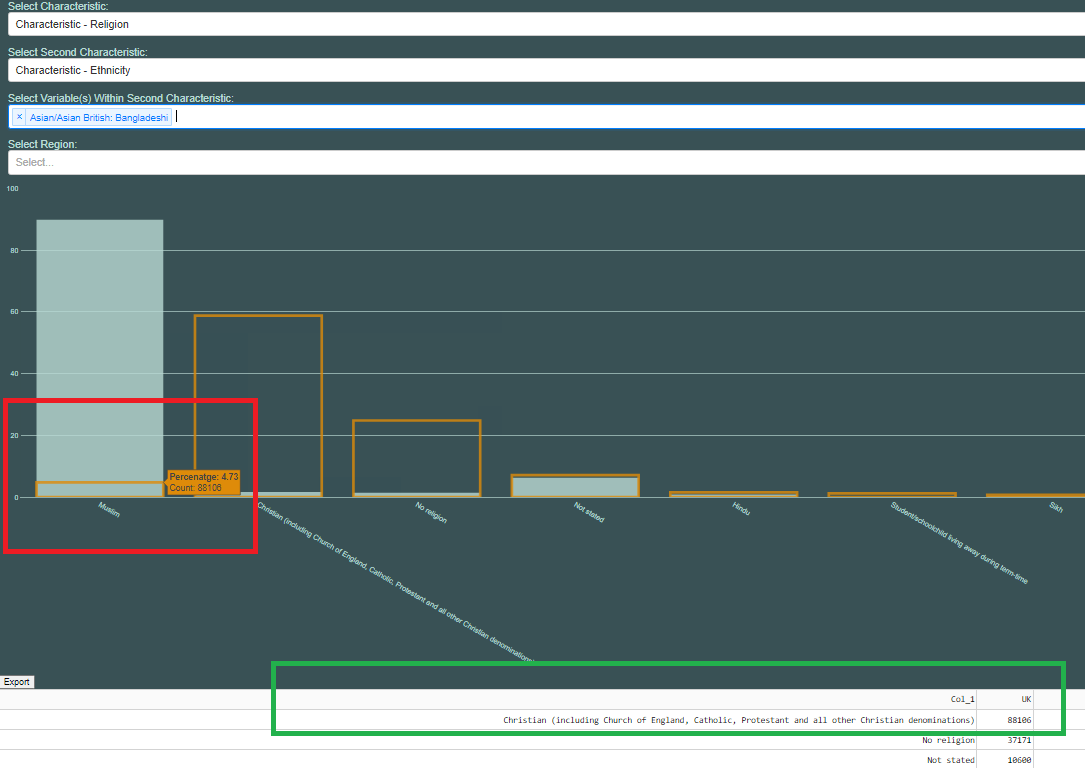Click the 88106 table cell

point(1019,720)
